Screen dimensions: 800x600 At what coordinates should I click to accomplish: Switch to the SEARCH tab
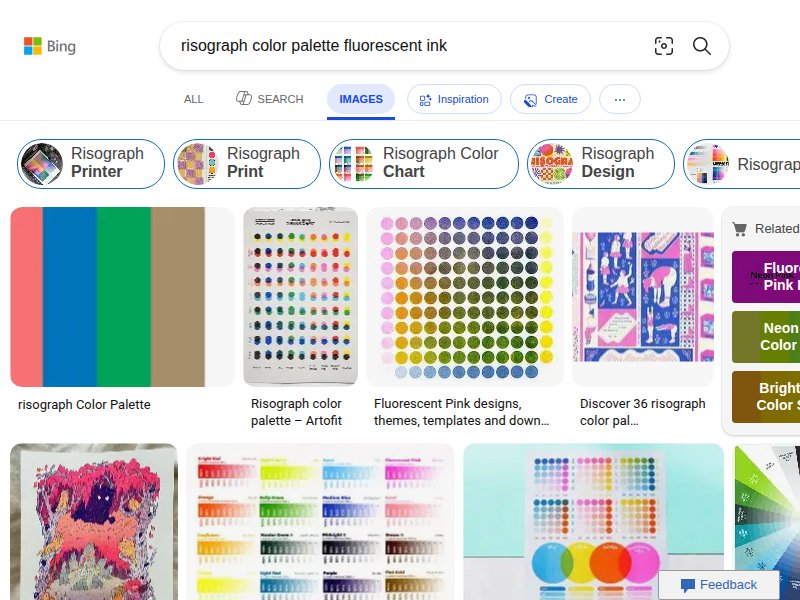269,99
